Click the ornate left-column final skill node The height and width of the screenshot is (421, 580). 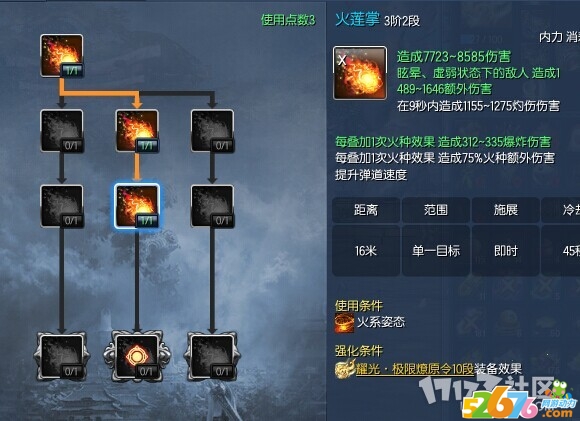[62, 356]
